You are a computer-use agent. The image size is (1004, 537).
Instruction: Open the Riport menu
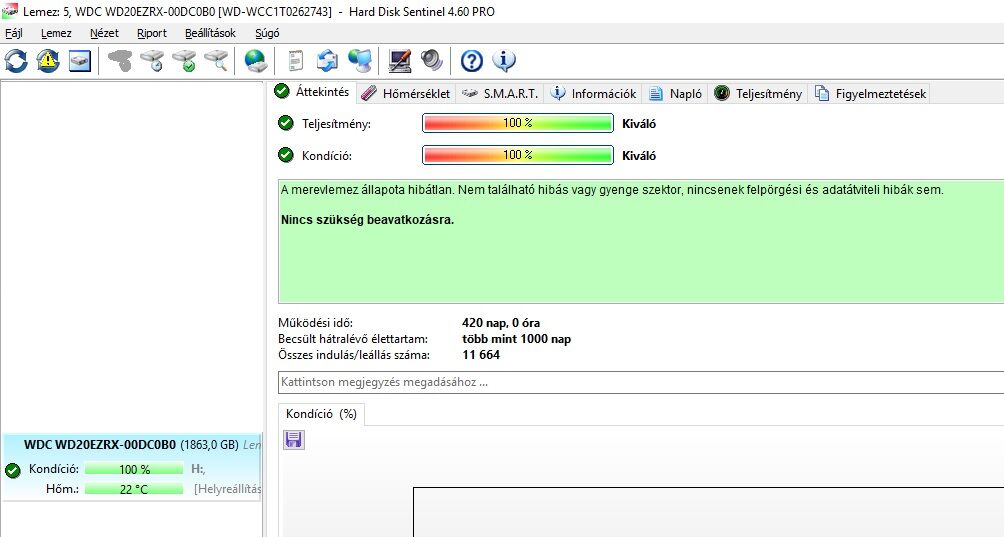click(152, 33)
